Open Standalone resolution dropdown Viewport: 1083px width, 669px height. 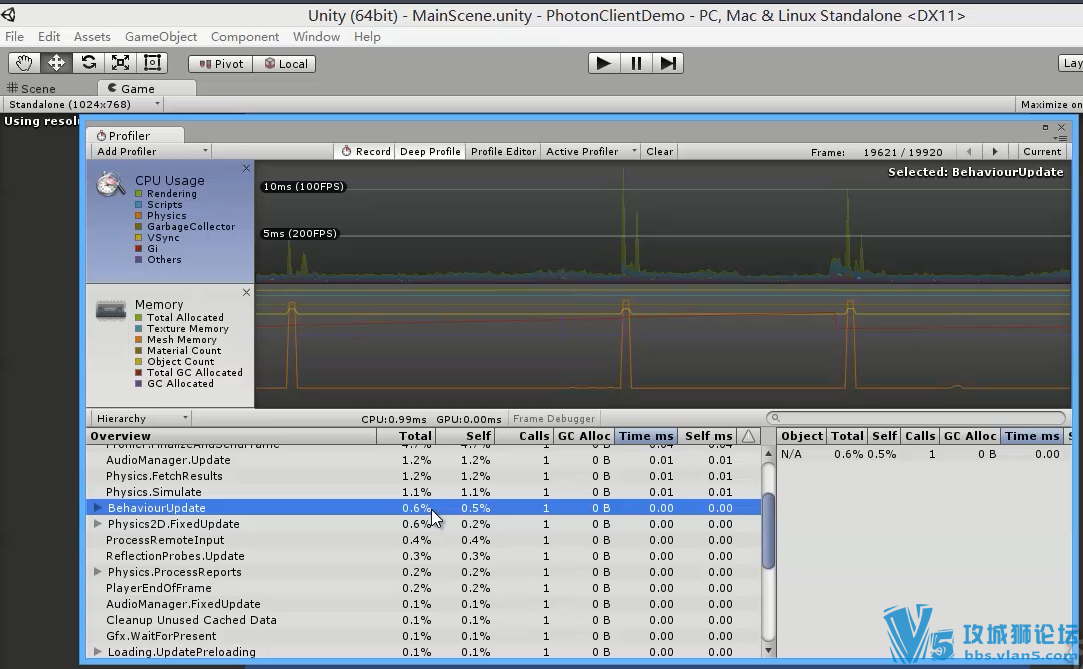pyautogui.click(x=83, y=104)
